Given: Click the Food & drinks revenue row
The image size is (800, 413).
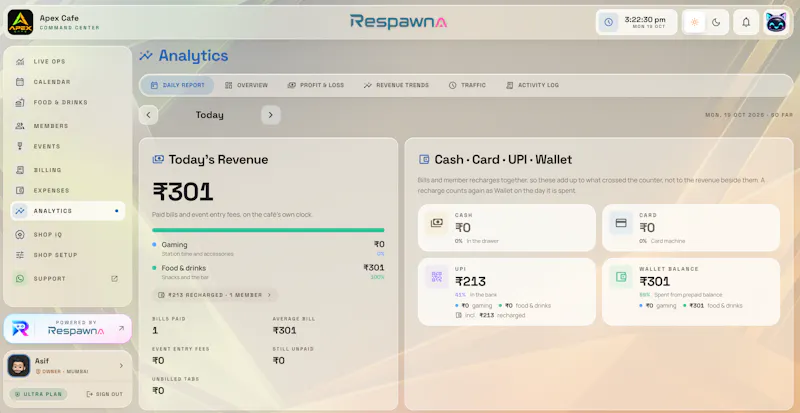Looking at the screenshot, I should (268, 272).
